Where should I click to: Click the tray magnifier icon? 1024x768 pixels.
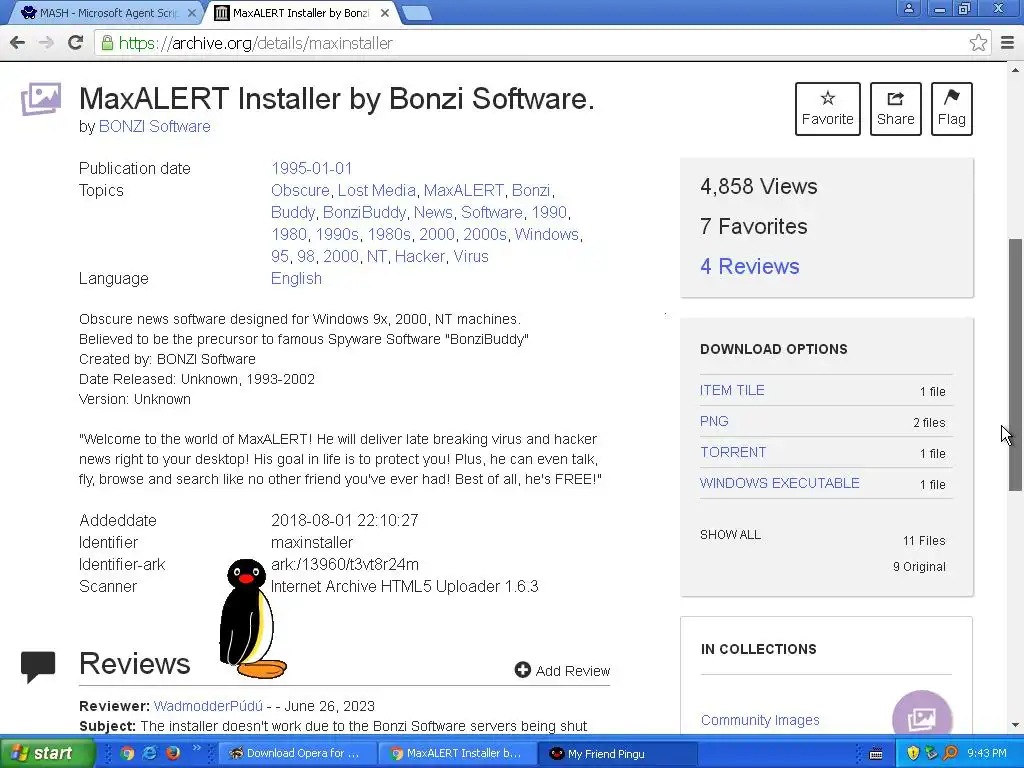tap(950, 753)
